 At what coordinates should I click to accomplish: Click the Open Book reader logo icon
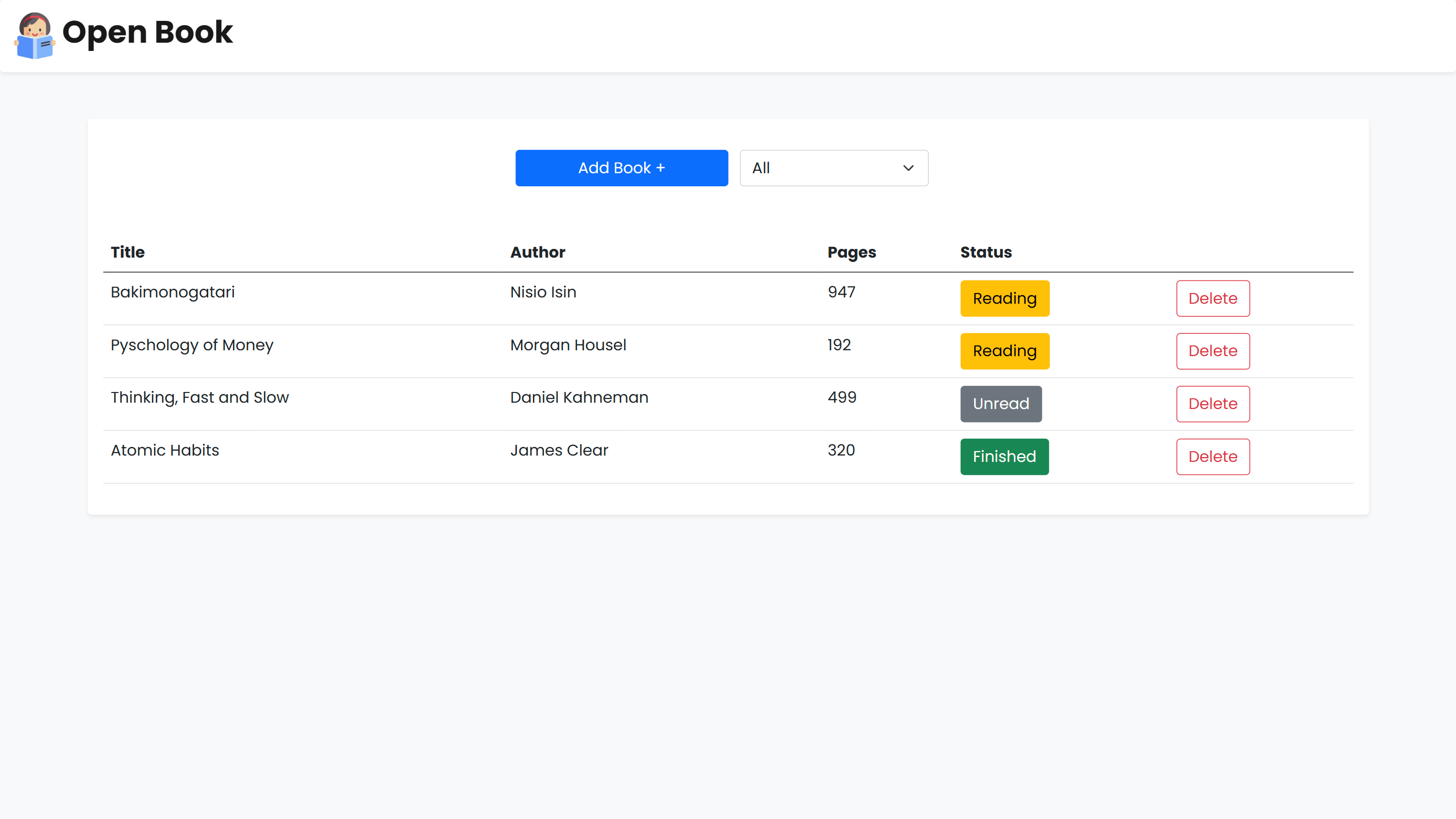tap(34, 35)
